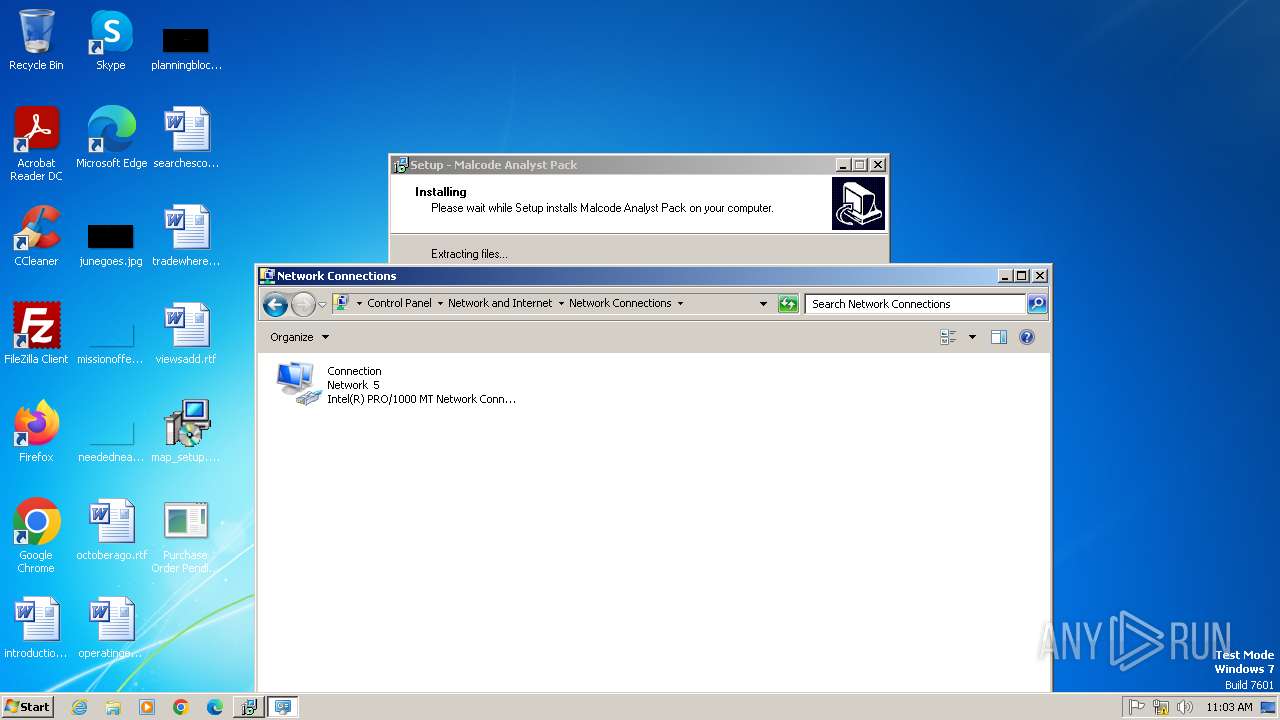Open Internet Explorer from taskbar
The width and height of the screenshot is (1280, 720).
[x=79, y=707]
